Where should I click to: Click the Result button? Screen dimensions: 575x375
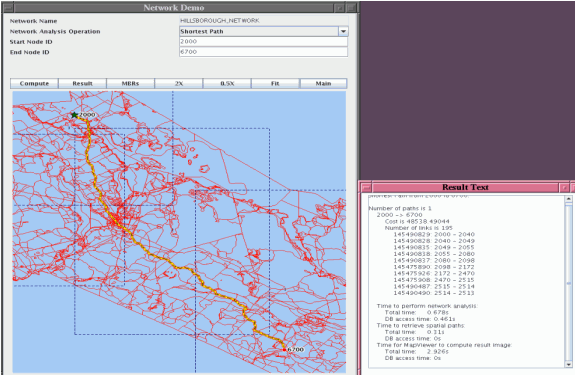click(x=83, y=84)
